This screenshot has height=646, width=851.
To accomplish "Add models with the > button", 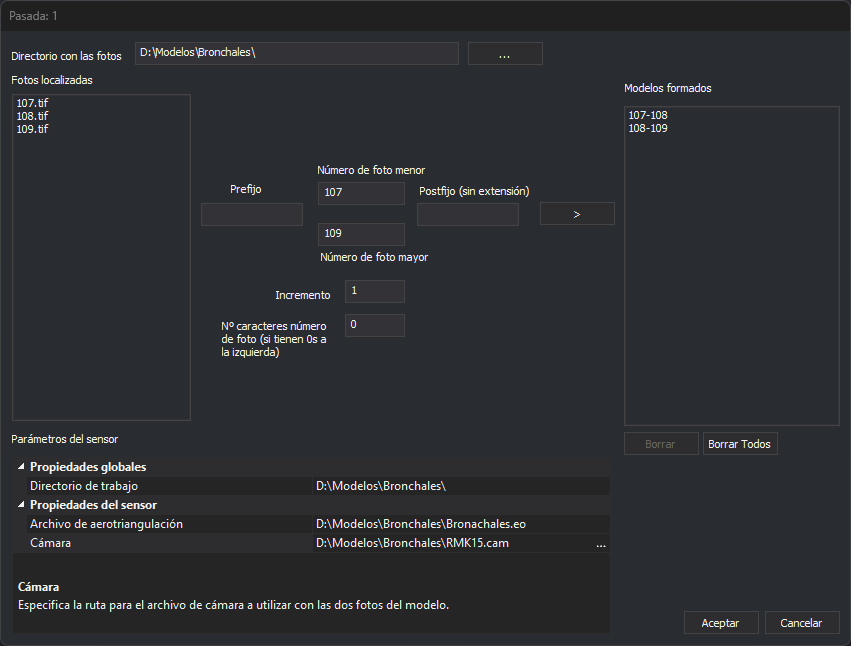I will pyautogui.click(x=577, y=213).
